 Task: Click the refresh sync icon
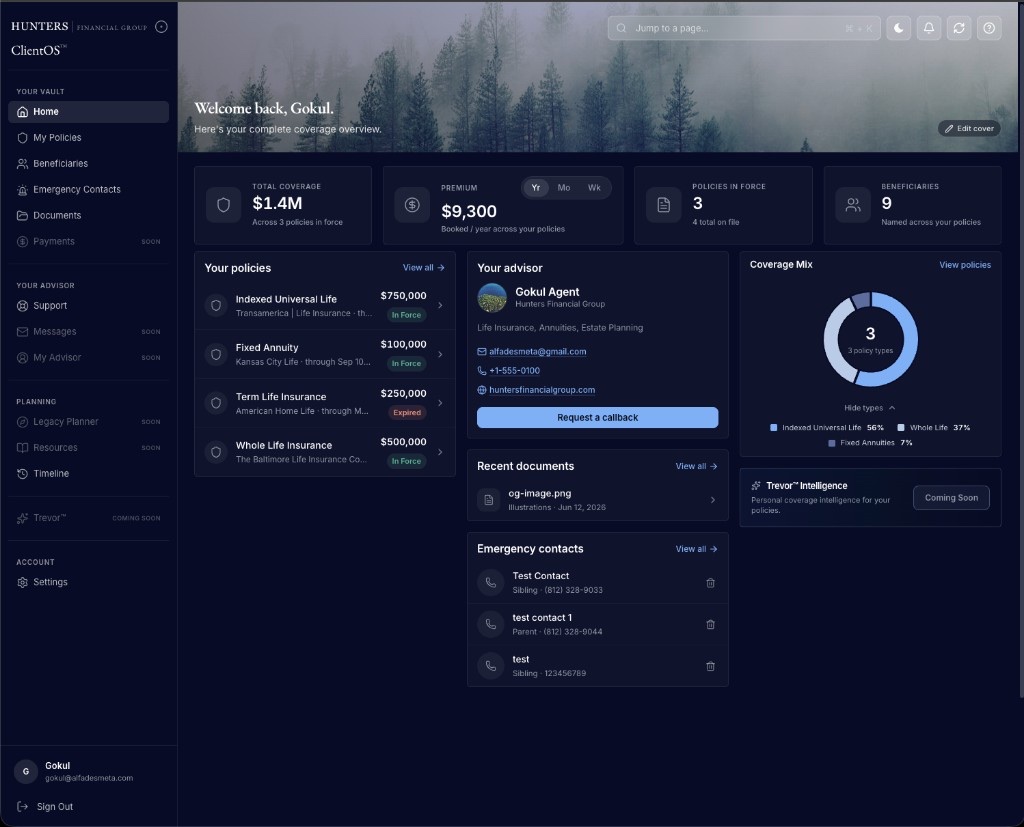coord(959,28)
